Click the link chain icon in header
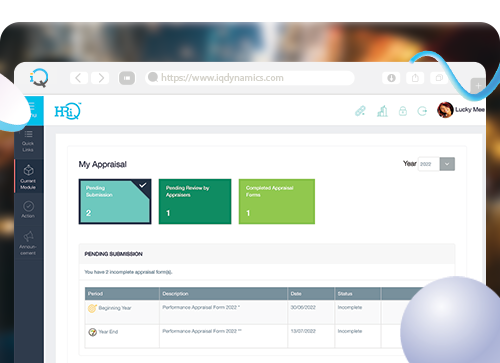This screenshot has width=500, height=363. pos(360,111)
